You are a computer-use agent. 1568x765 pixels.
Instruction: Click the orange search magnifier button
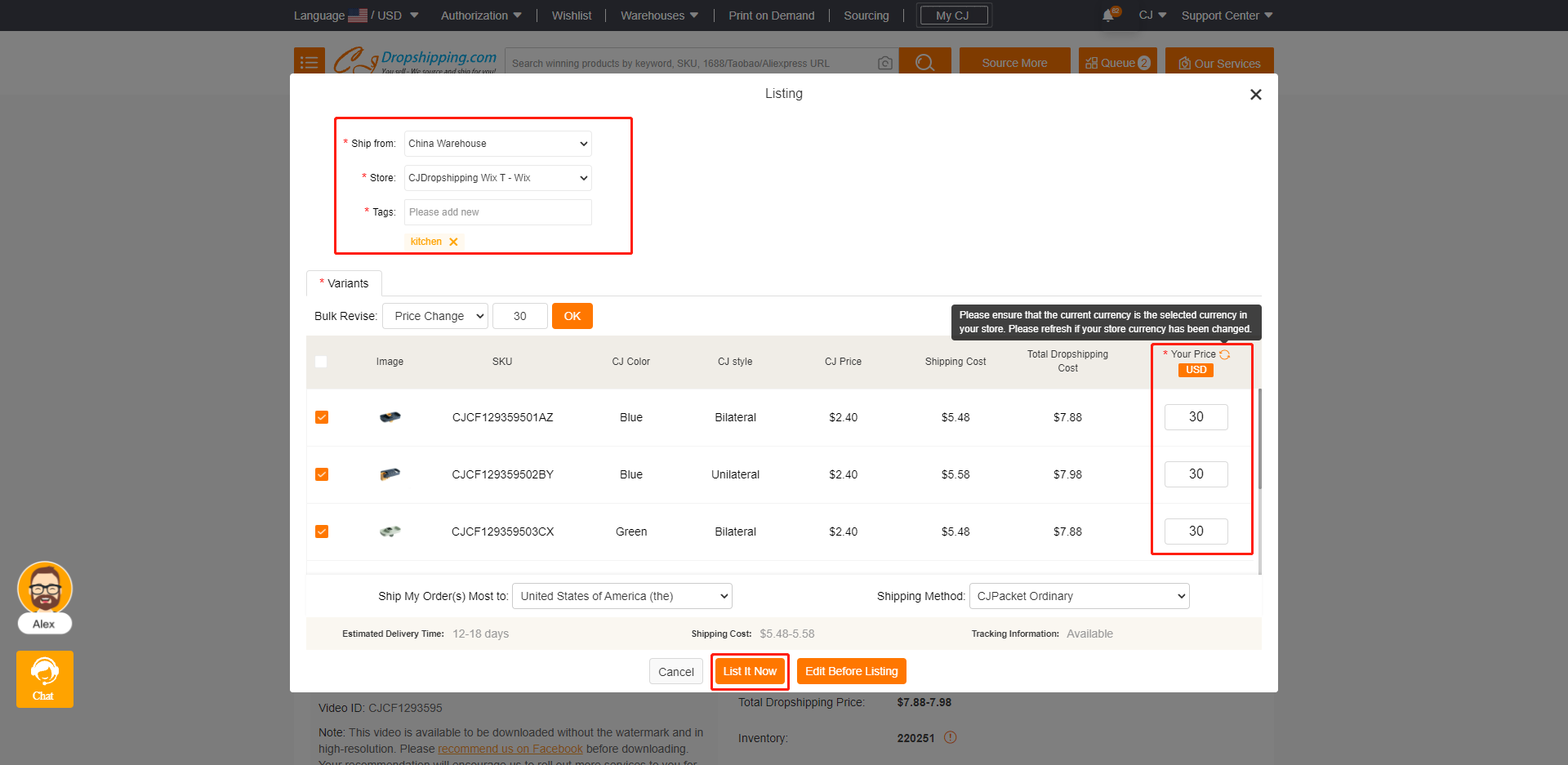[x=924, y=63]
